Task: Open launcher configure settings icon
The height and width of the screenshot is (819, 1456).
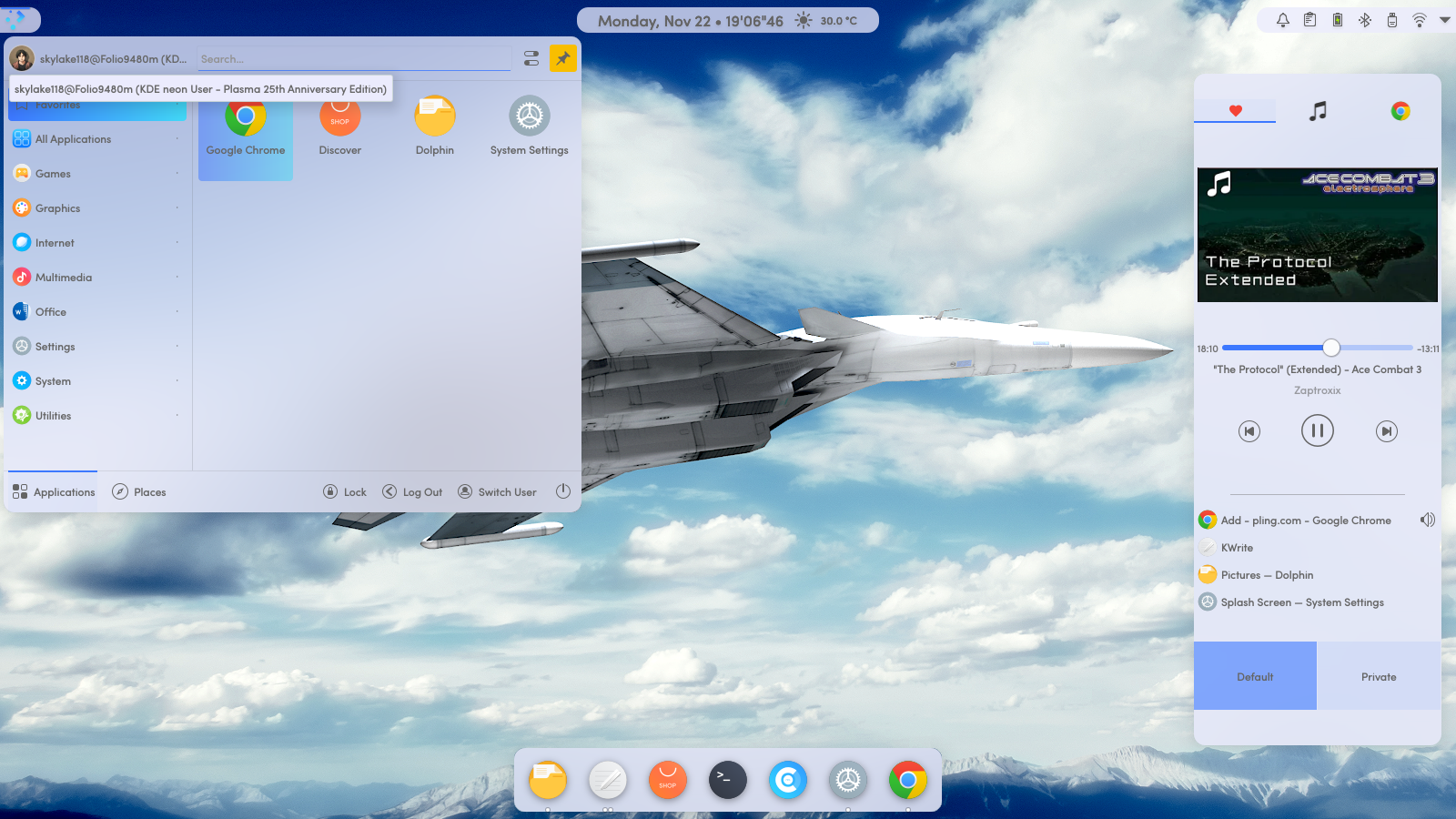Action: pos(531,58)
